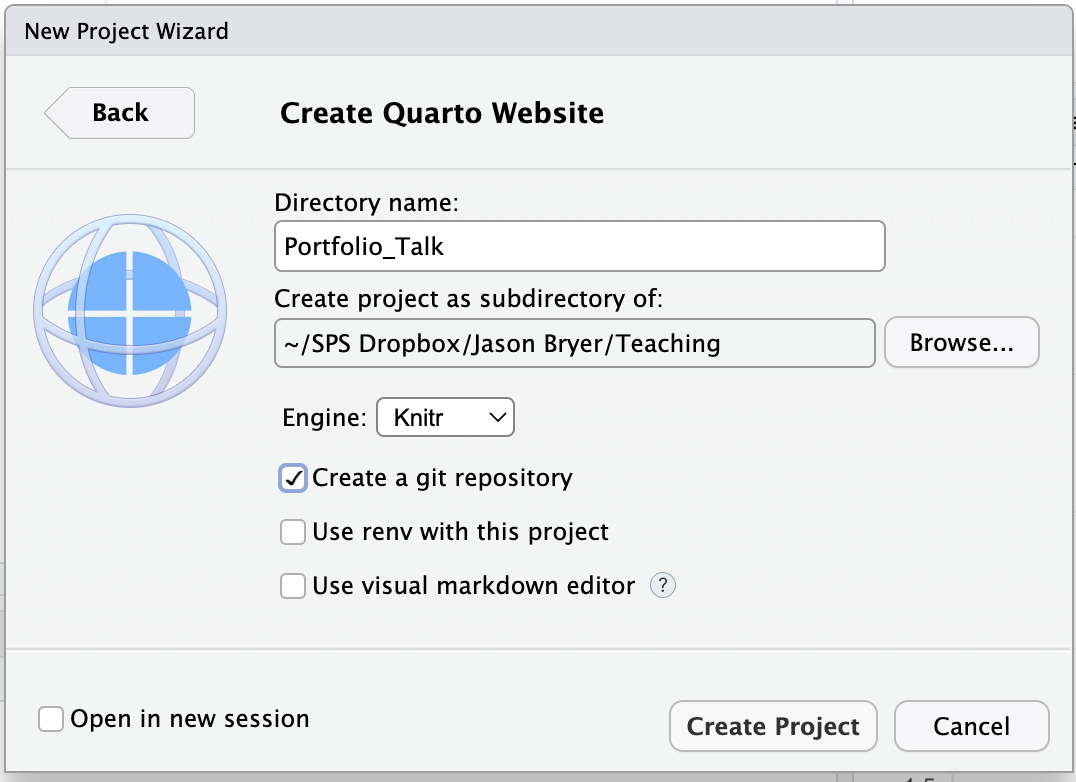This screenshot has width=1076, height=782.
Task: Tick the Use visual markdown editor checkbox
Action: (293, 586)
